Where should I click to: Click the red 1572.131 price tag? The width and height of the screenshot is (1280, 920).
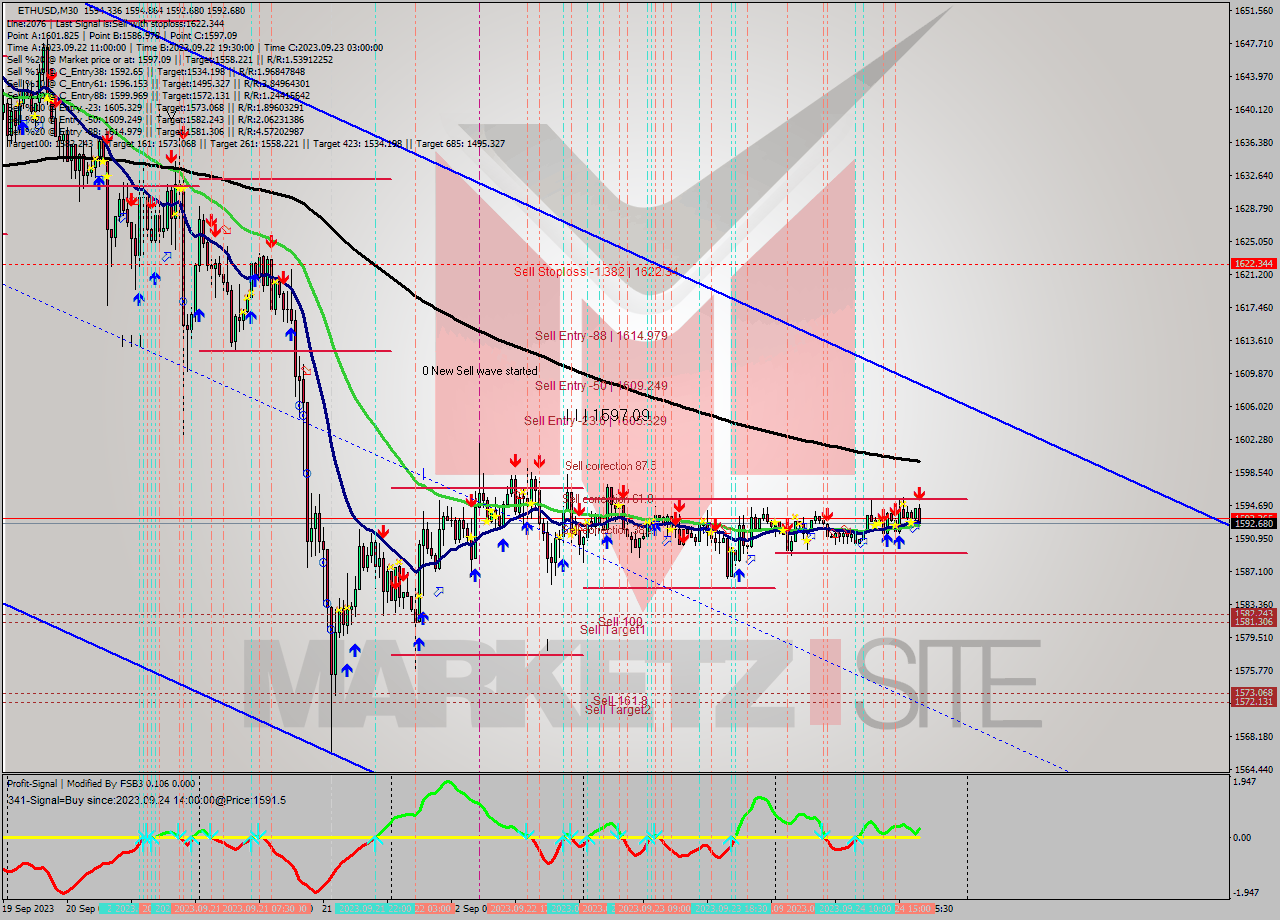coord(1253,702)
